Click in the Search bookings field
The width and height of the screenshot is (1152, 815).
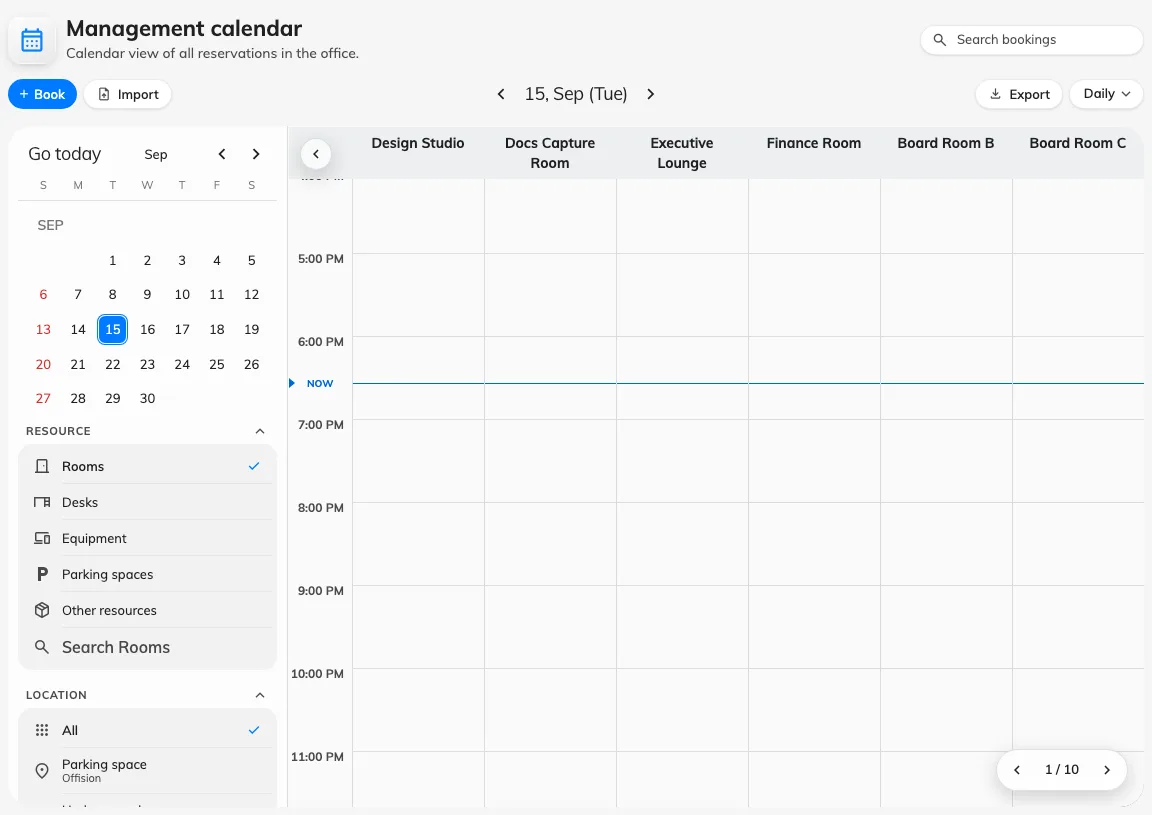pyautogui.click(x=1031, y=40)
